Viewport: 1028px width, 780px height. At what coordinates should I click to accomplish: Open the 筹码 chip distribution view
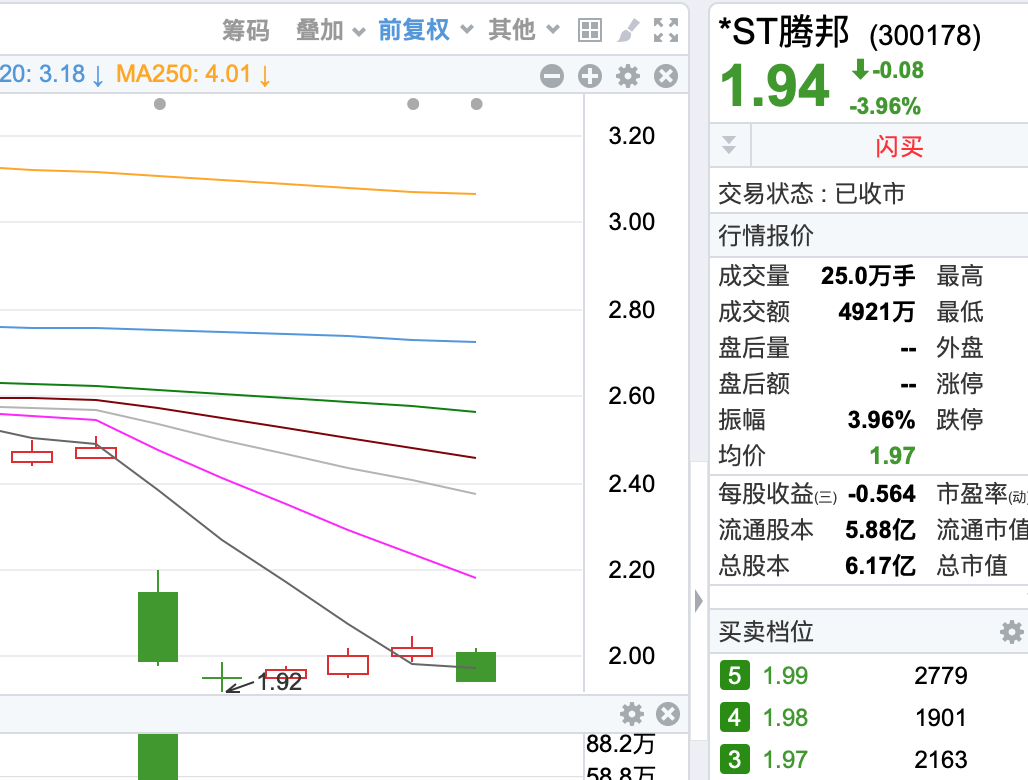tap(246, 30)
